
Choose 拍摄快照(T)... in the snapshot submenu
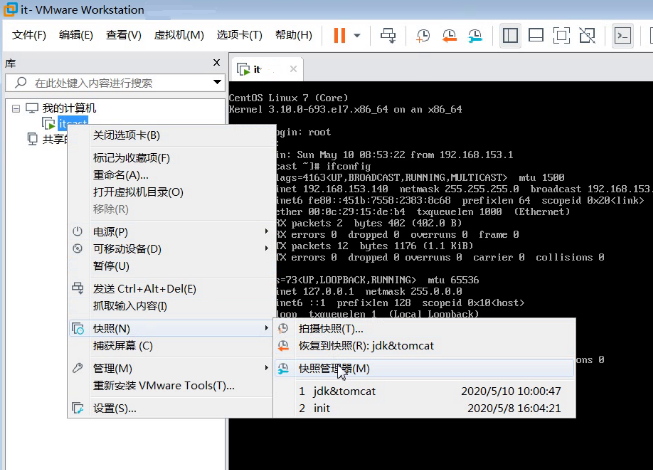(x=424, y=328)
